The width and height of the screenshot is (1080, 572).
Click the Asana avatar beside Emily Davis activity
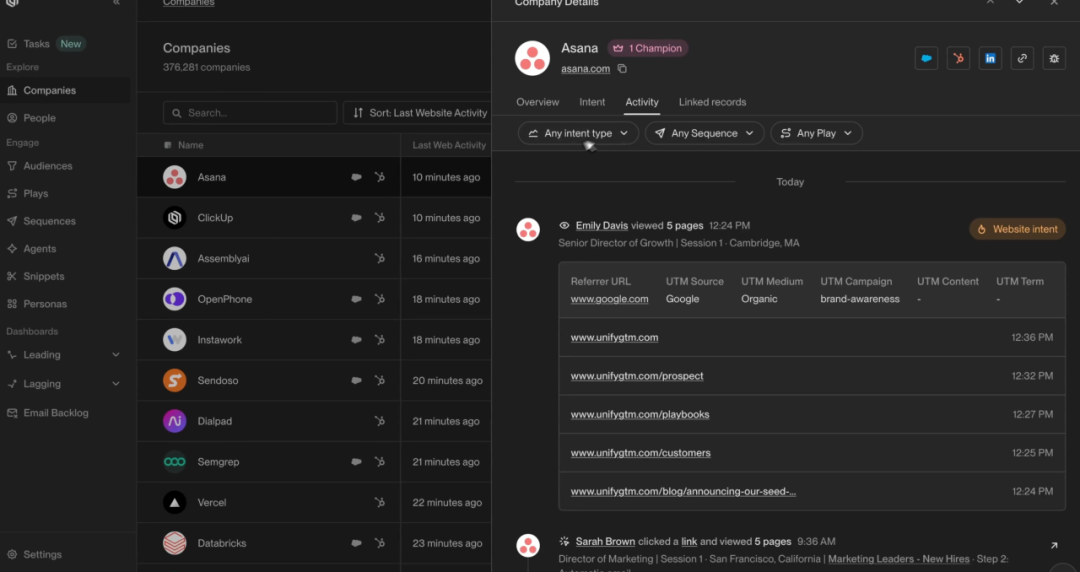click(x=528, y=229)
